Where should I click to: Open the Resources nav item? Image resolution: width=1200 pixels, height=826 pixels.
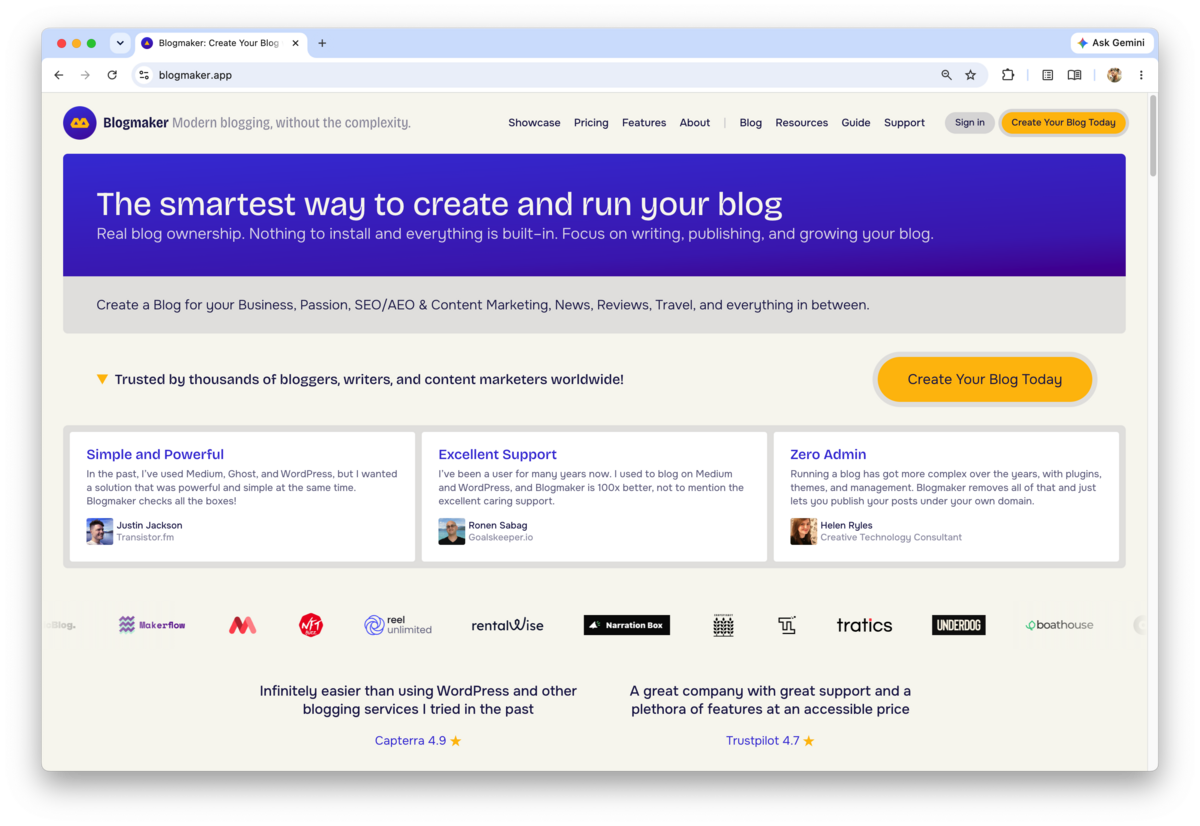point(802,123)
